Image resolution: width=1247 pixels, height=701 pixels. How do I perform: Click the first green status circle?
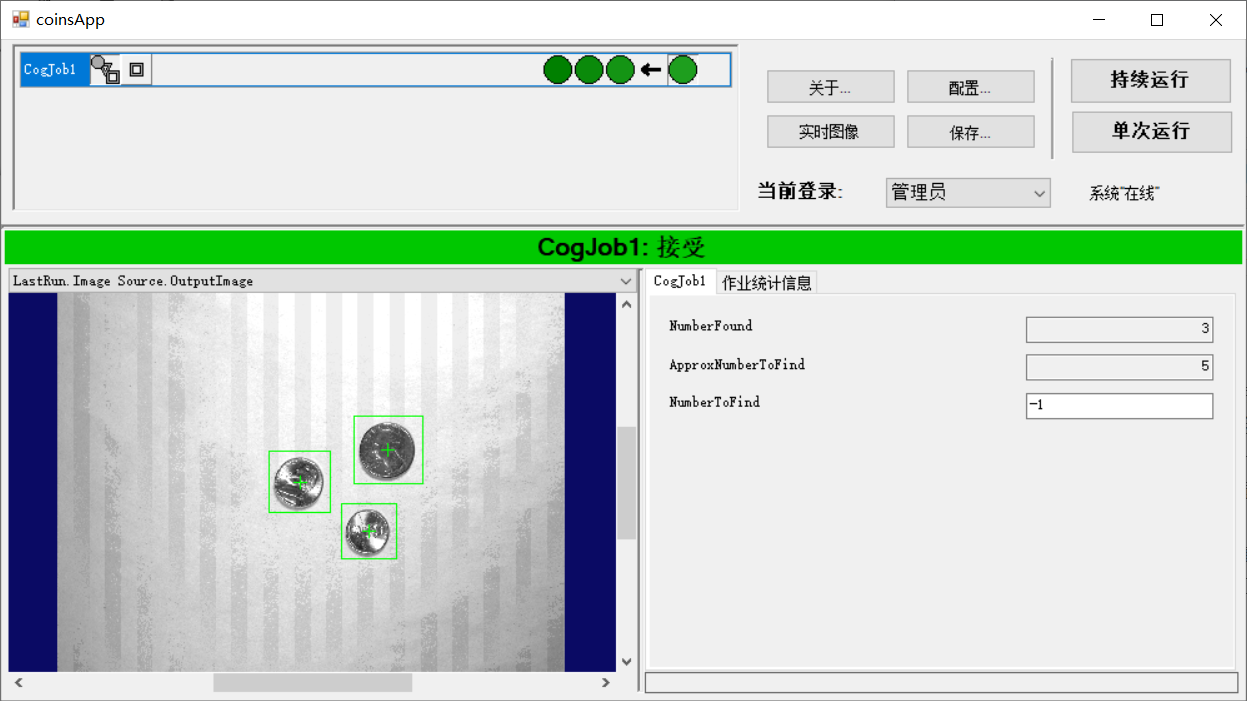557,70
